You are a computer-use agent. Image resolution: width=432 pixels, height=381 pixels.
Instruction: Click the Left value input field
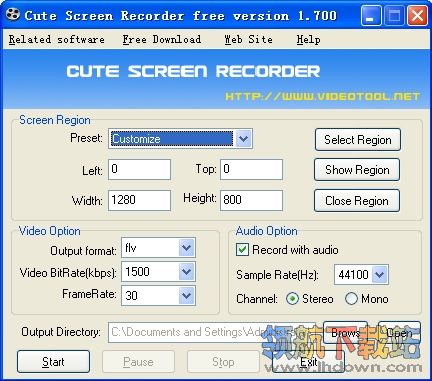coord(139,169)
